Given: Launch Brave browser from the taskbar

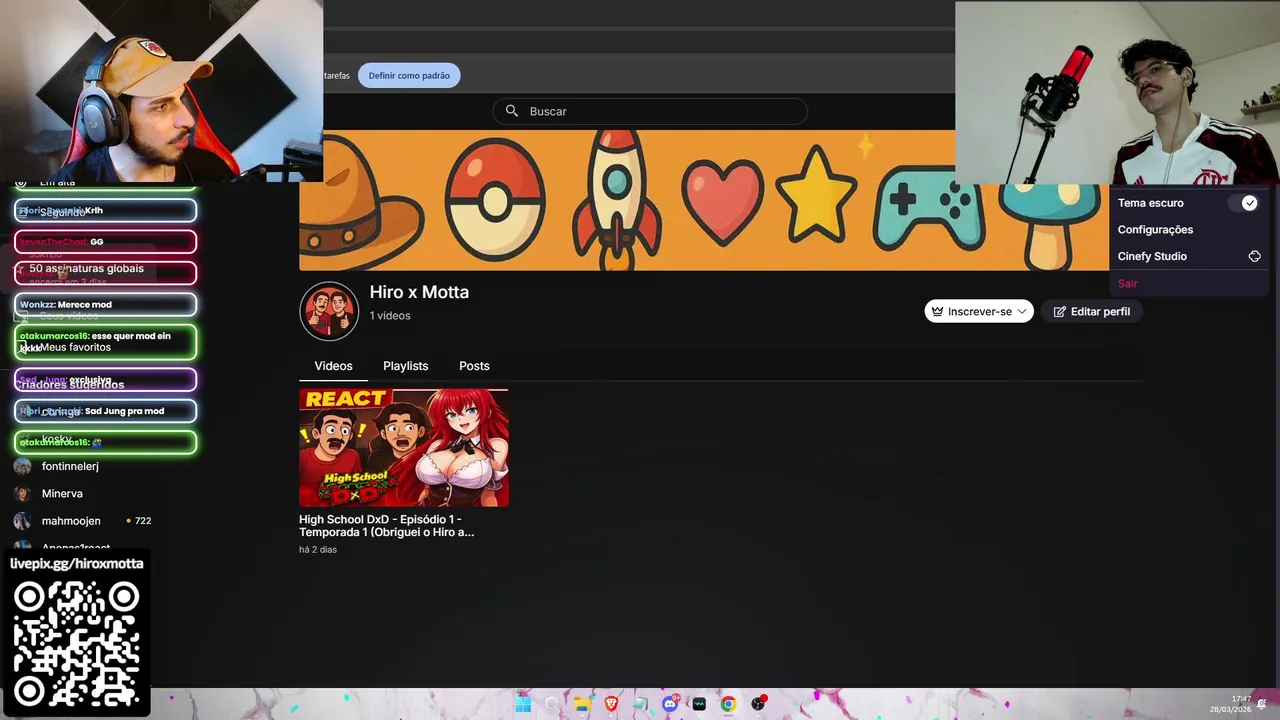Looking at the screenshot, I should point(611,704).
